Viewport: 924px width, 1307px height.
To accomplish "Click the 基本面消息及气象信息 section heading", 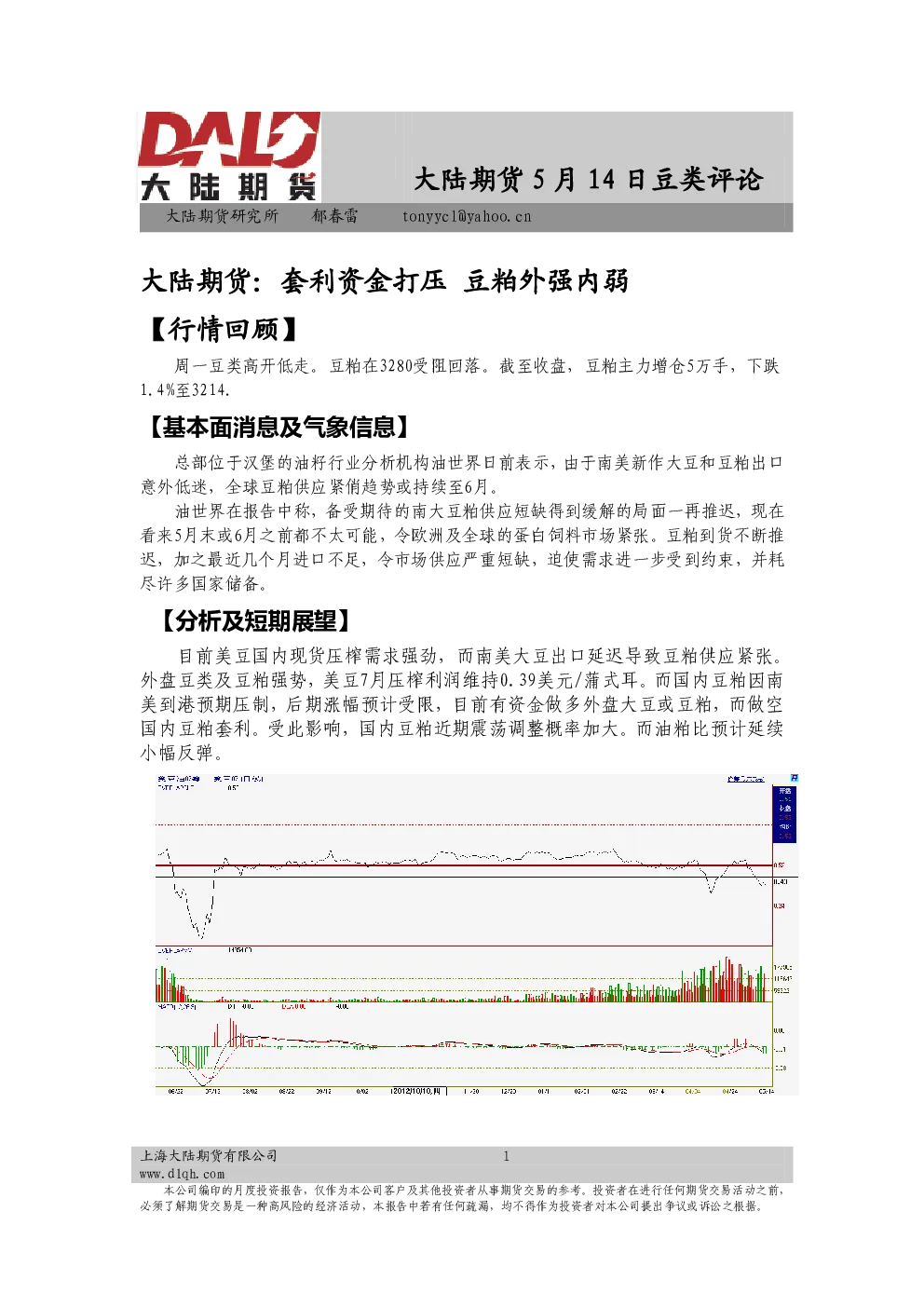I will click(x=279, y=428).
